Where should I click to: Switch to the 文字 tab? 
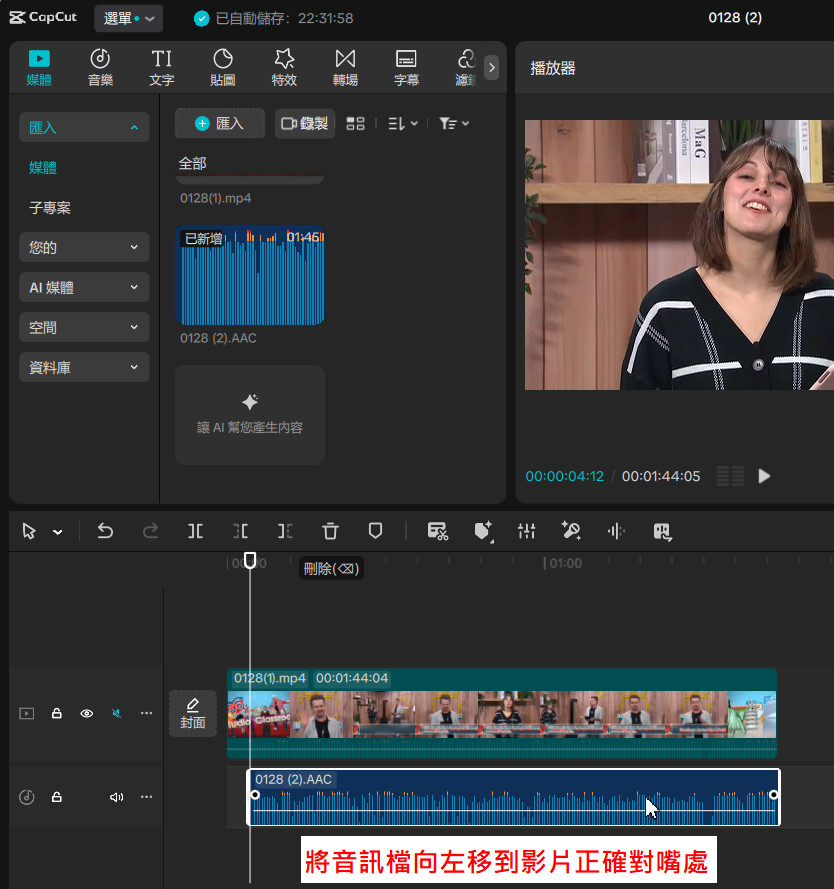coord(161,67)
